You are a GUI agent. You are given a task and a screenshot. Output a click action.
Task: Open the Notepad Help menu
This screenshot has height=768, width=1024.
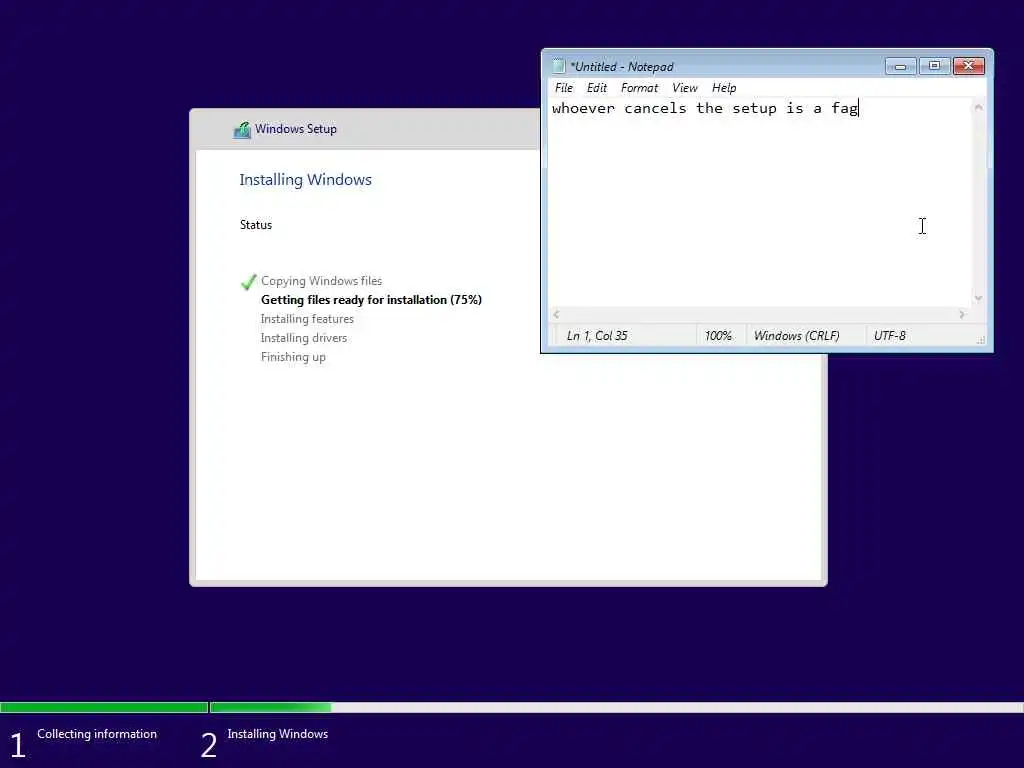point(724,88)
